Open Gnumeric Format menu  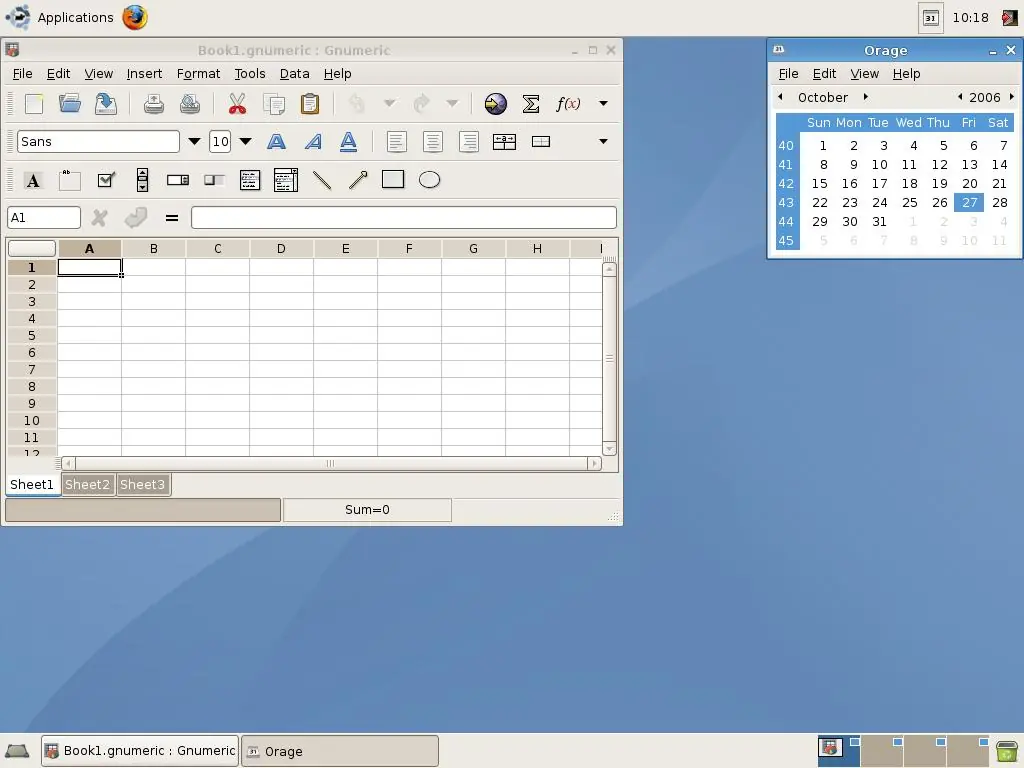pyautogui.click(x=199, y=74)
